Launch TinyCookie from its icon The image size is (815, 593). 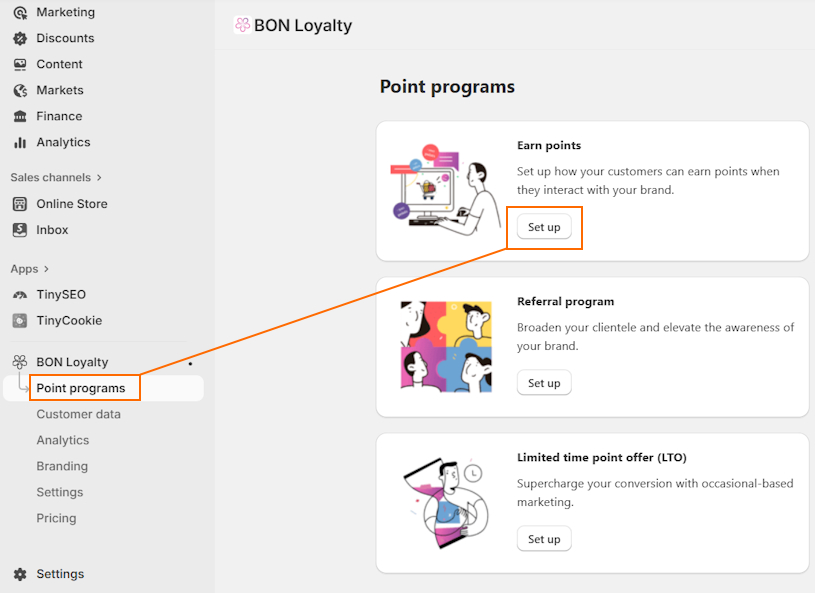pos(20,320)
